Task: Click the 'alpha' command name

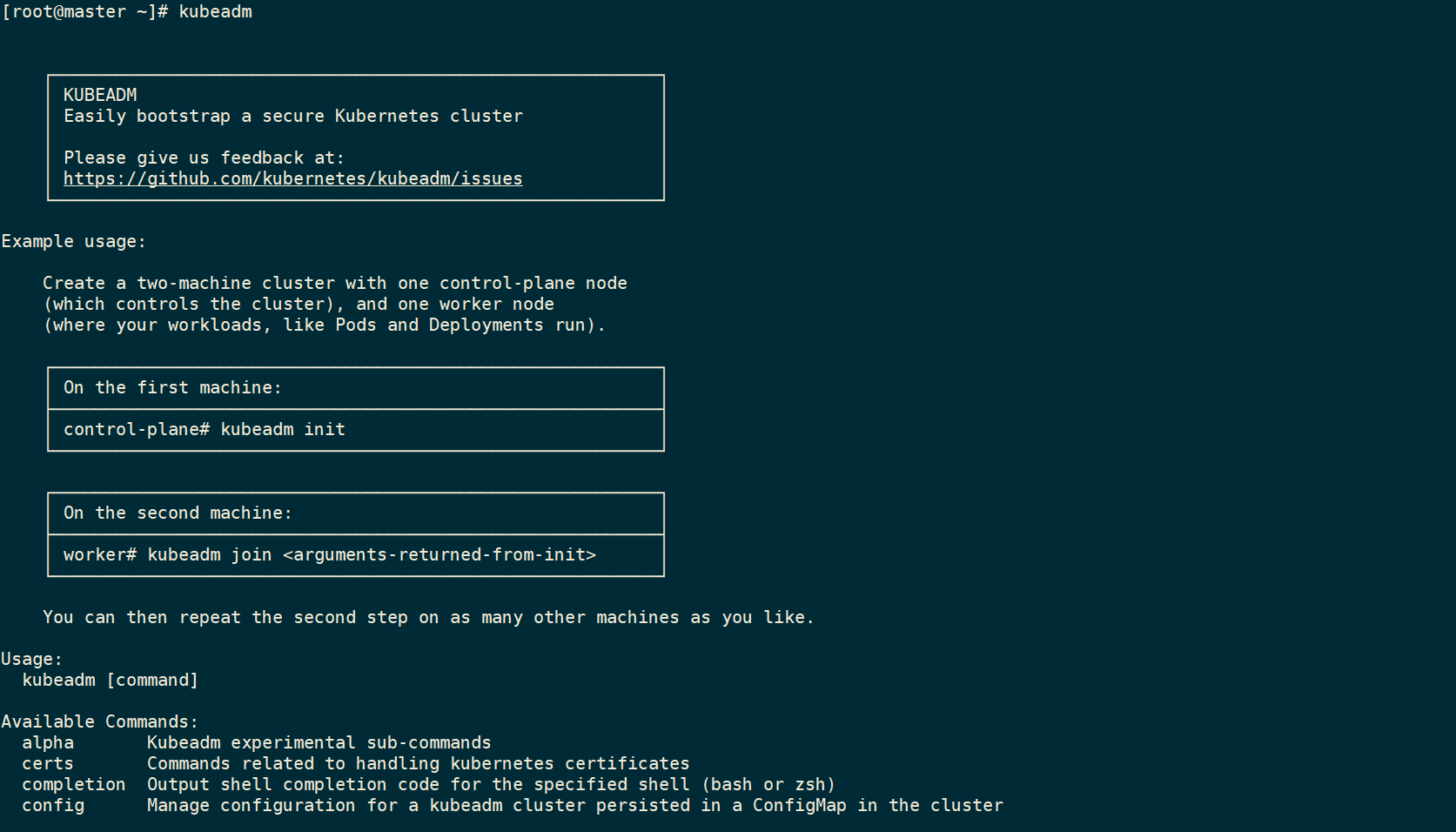Action: 48,742
